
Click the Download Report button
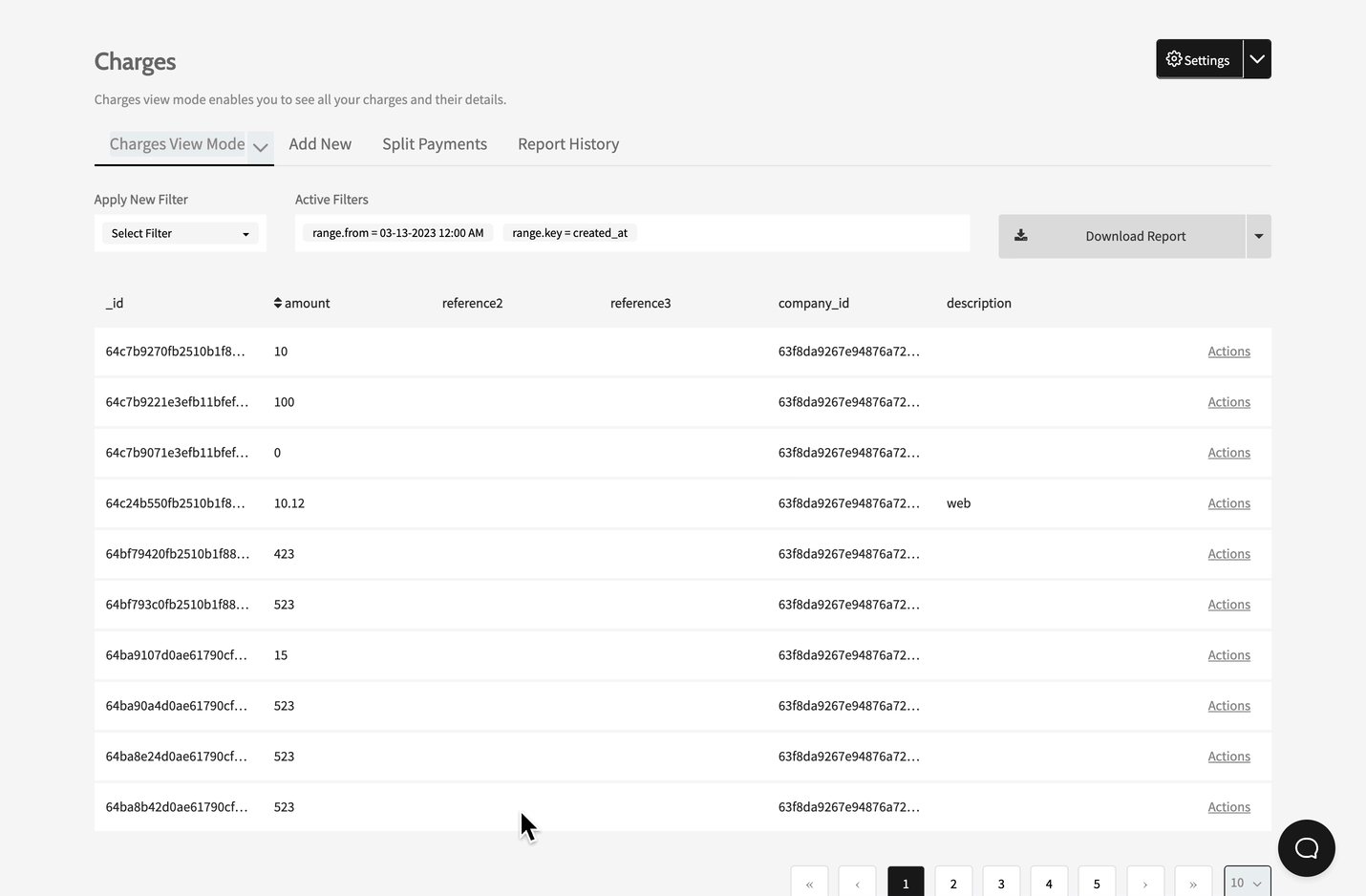1122,236
